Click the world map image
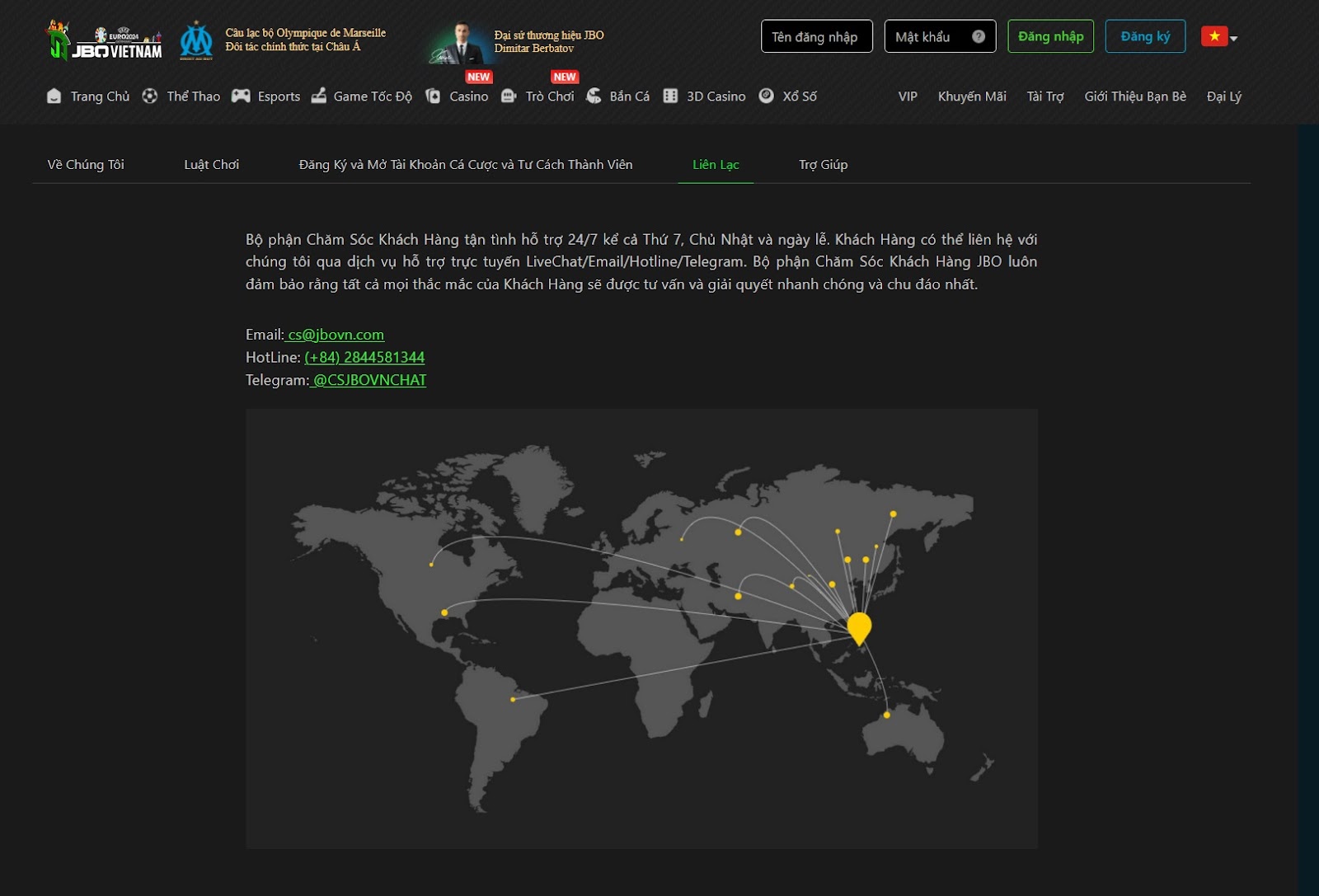This screenshot has width=1319, height=896. (x=641, y=629)
